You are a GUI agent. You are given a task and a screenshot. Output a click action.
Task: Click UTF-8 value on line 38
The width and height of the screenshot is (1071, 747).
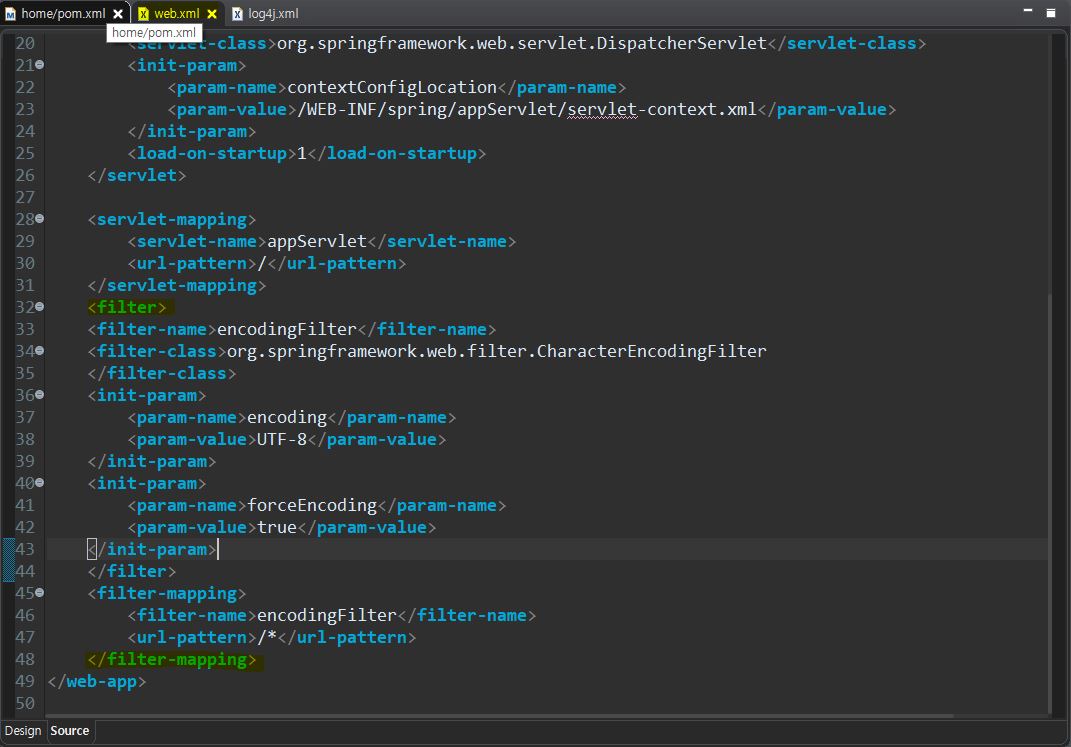coord(281,439)
